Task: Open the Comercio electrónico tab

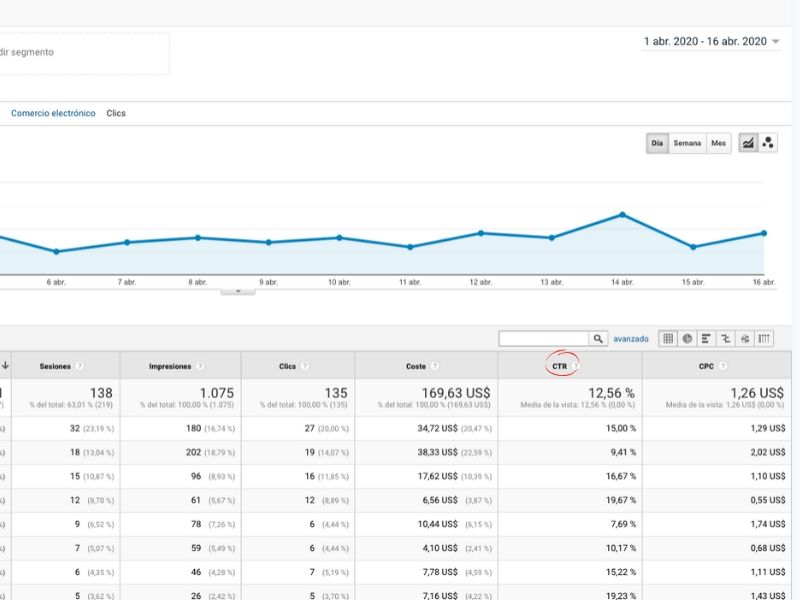Action: pos(53,113)
